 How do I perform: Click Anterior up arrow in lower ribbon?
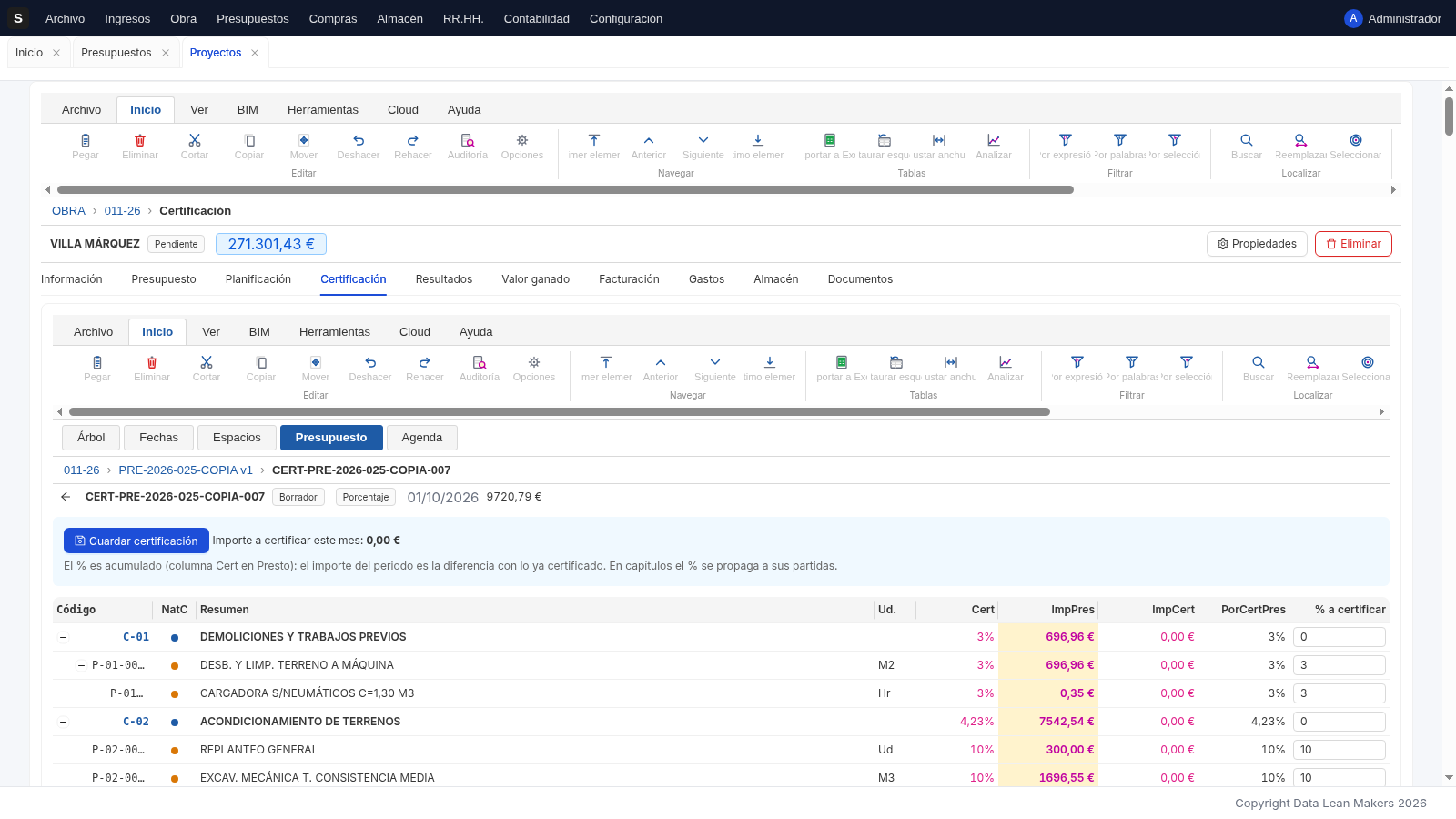tap(661, 362)
